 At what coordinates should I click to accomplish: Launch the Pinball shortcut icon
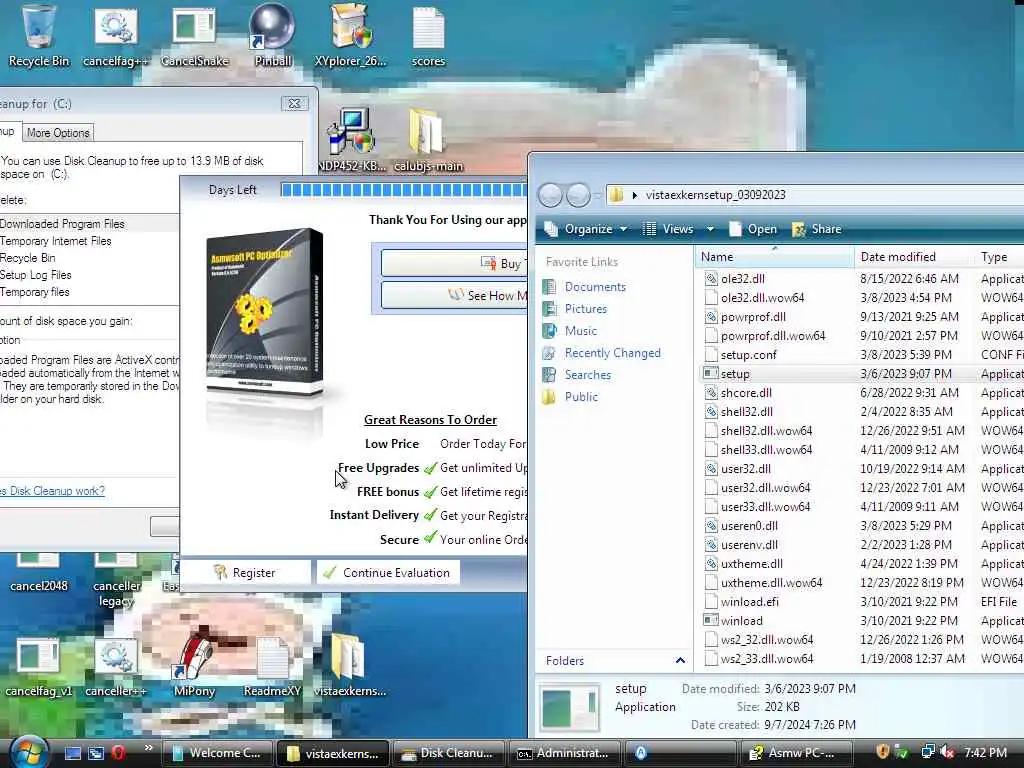[272, 36]
